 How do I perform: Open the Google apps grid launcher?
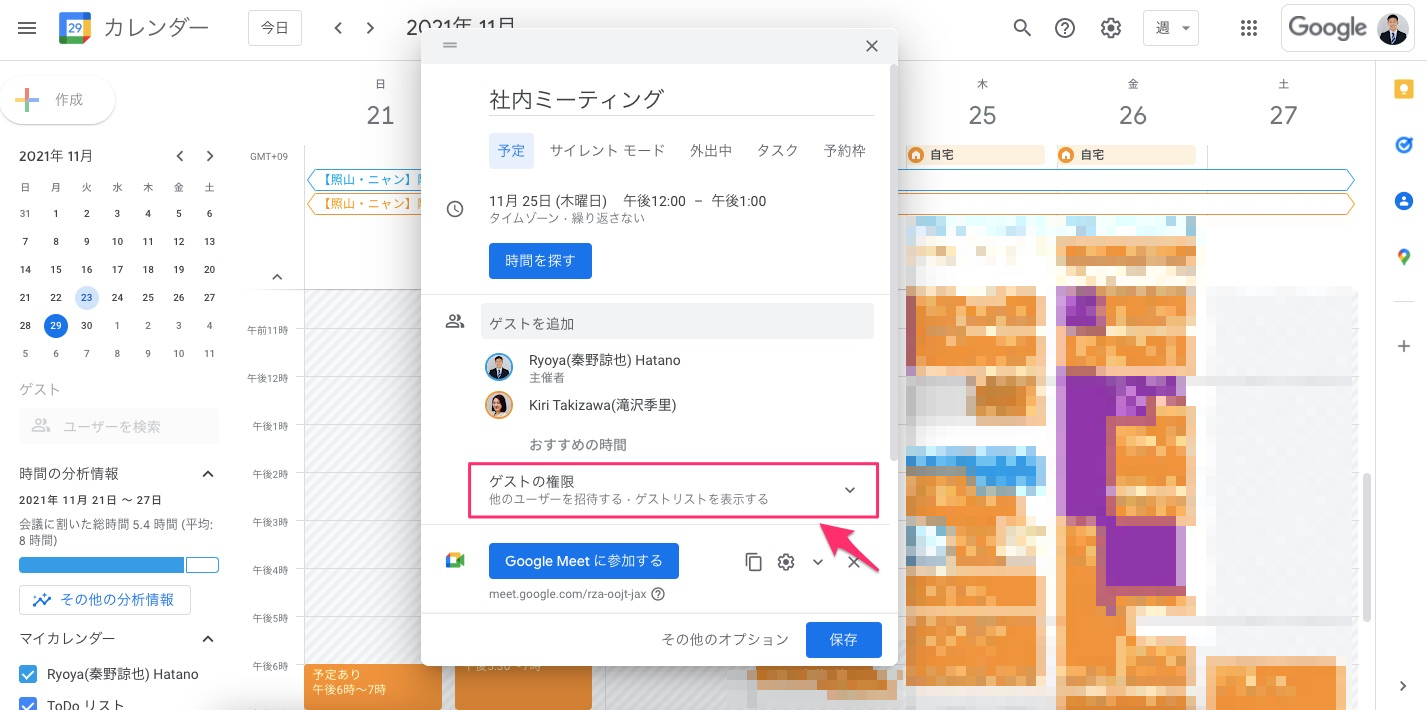(x=1248, y=28)
